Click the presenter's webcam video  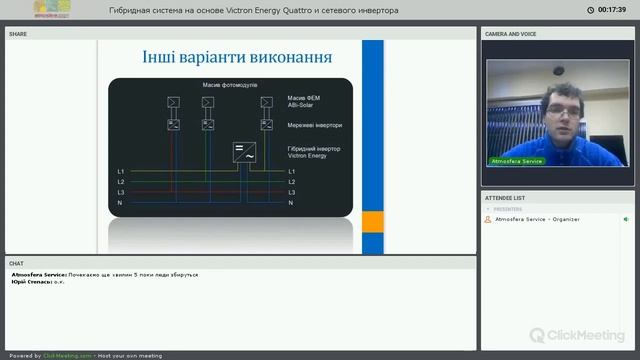pos(558,113)
